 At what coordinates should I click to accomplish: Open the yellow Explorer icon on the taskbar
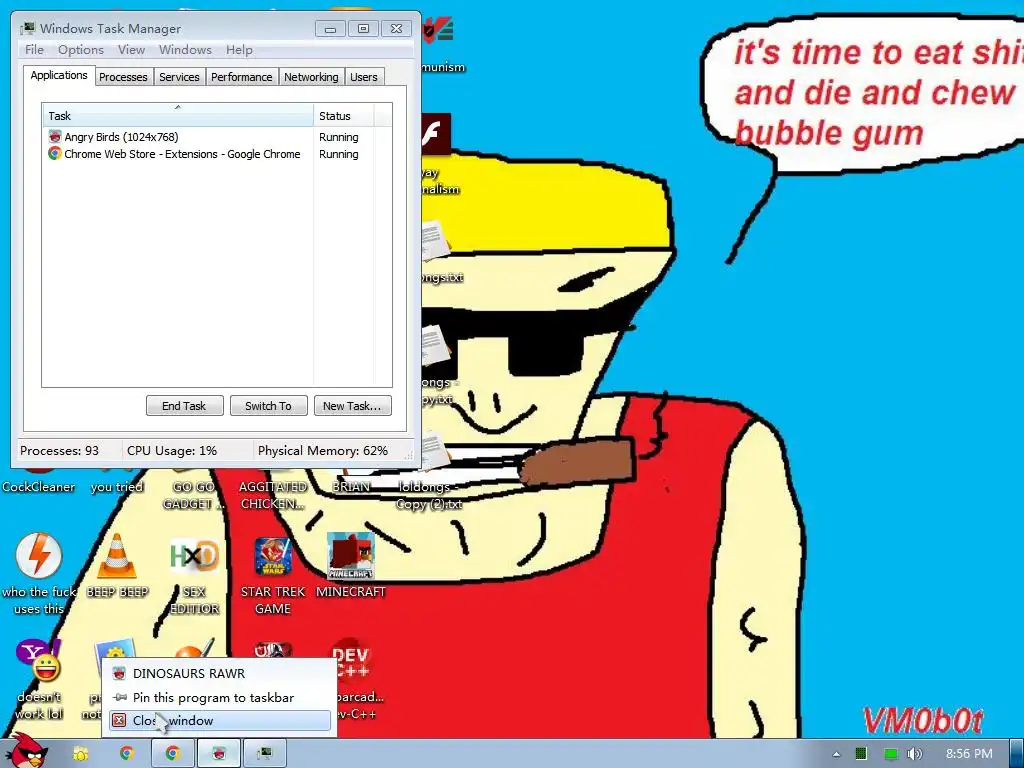(x=81, y=754)
